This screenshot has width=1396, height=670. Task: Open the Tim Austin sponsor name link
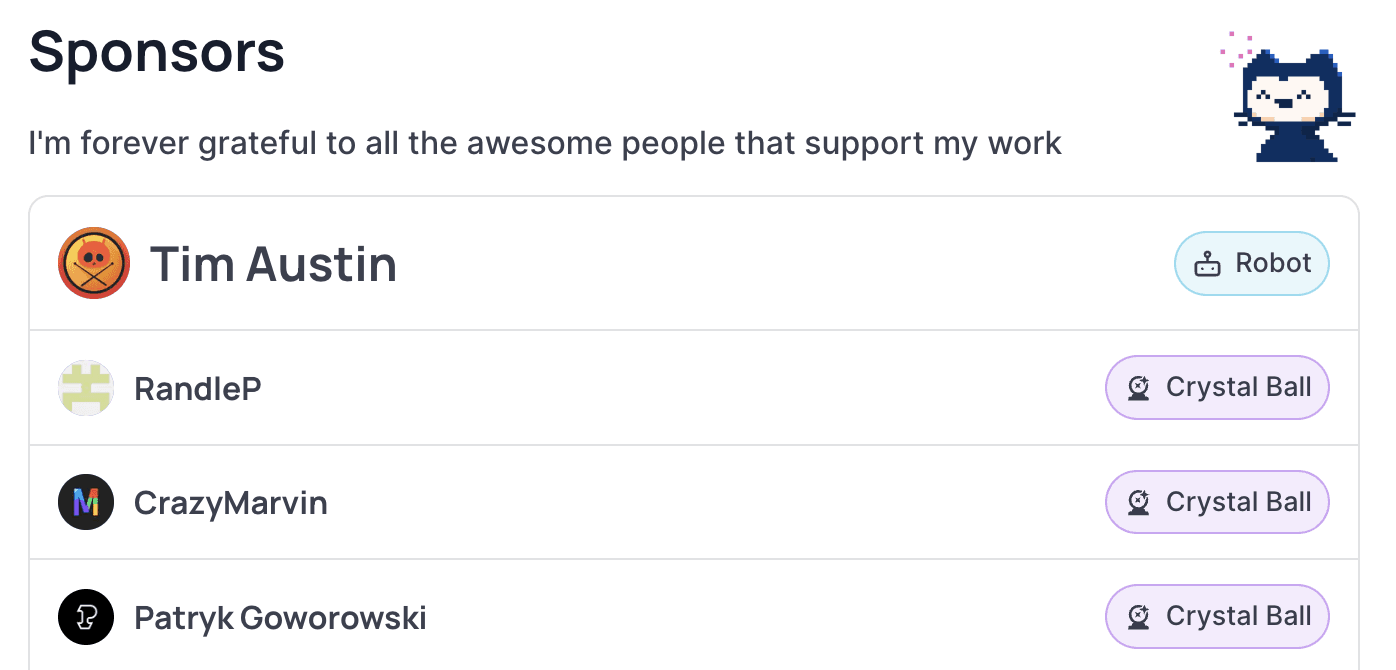[273, 264]
